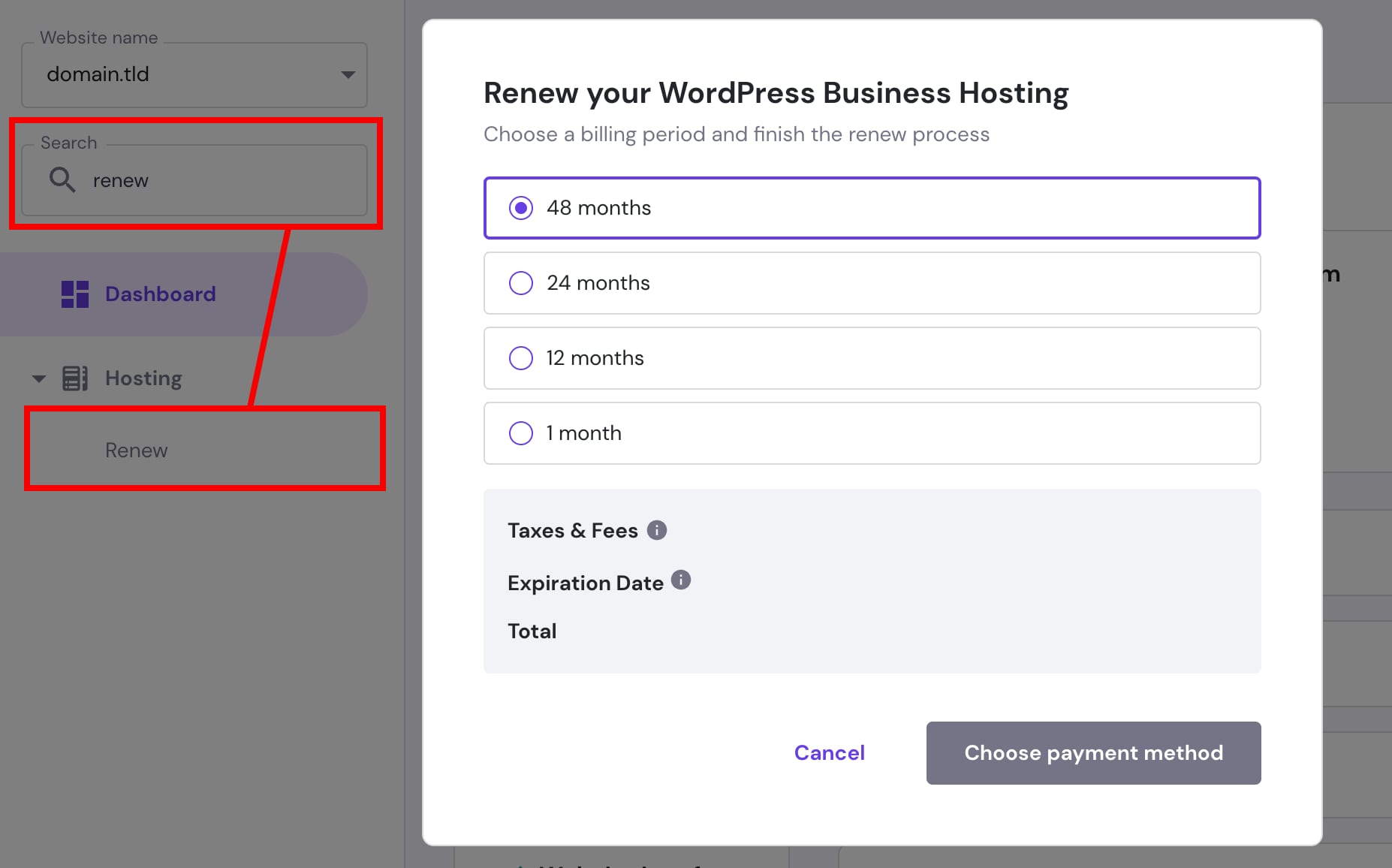Click the Cancel link
This screenshot has height=868, width=1392.
(x=829, y=752)
